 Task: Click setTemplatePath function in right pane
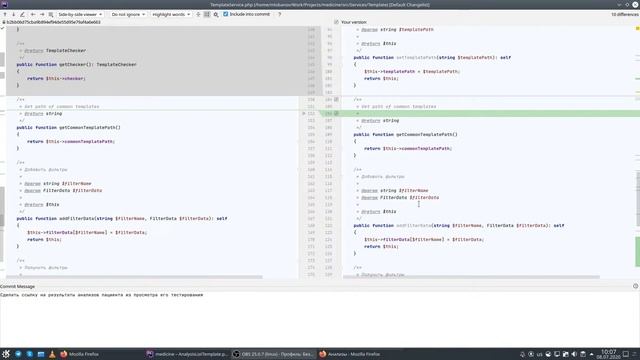point(416,58)
